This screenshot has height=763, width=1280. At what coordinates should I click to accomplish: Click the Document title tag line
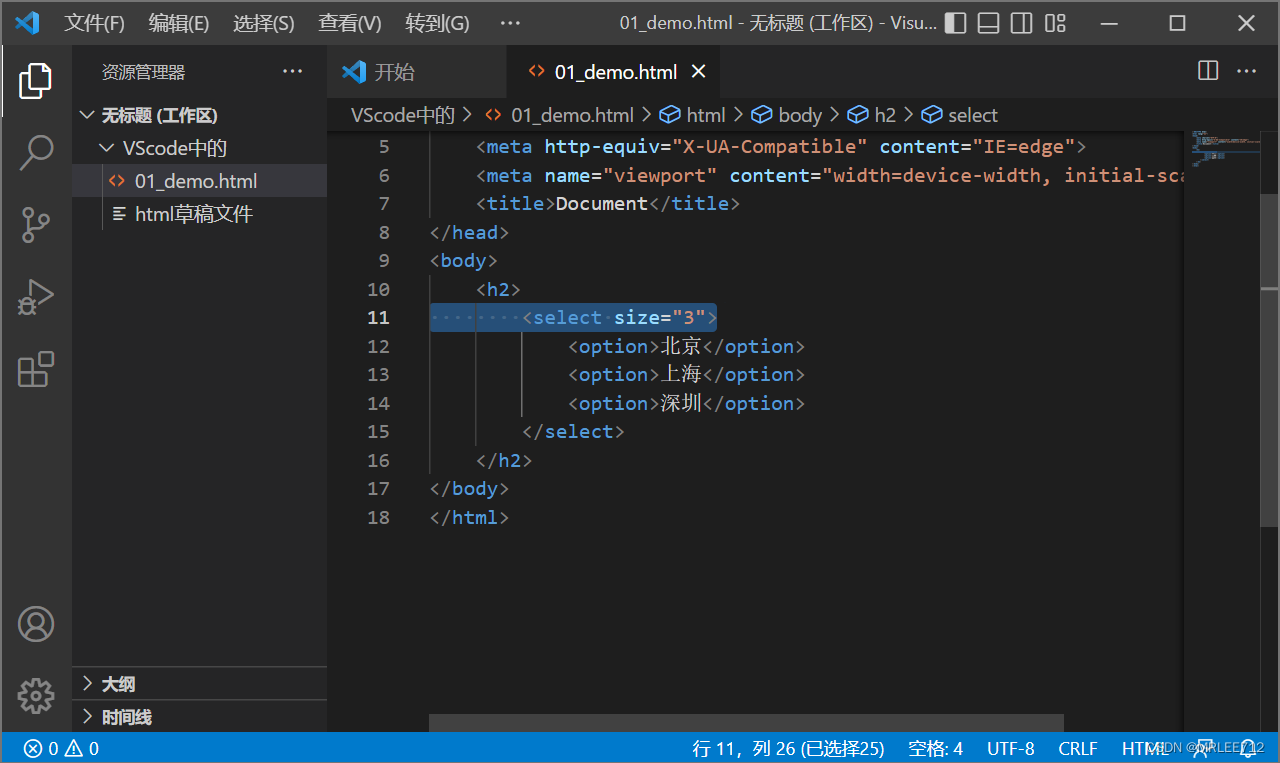[x=608, y=203]
